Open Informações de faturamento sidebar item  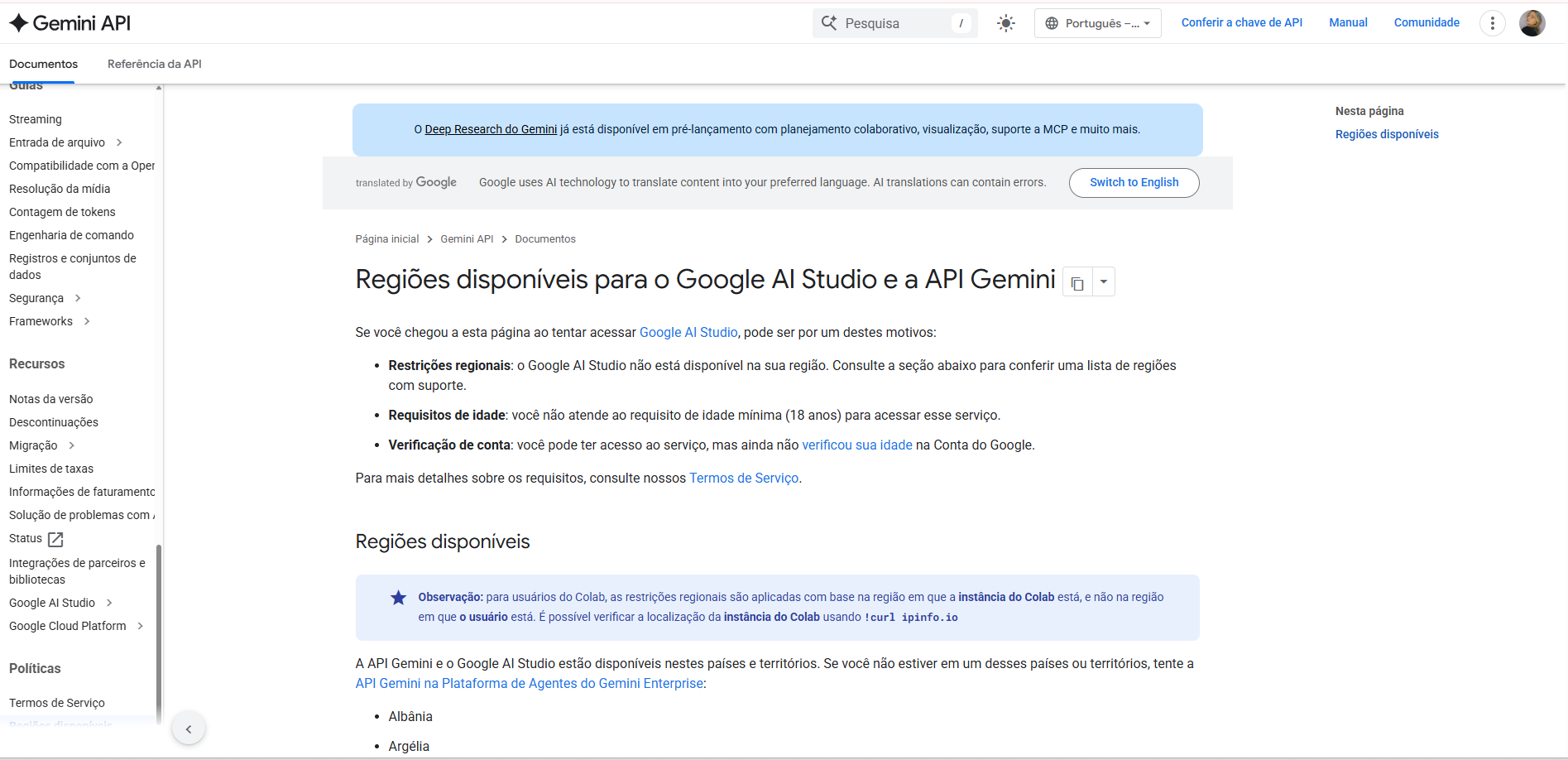point(82,492)
